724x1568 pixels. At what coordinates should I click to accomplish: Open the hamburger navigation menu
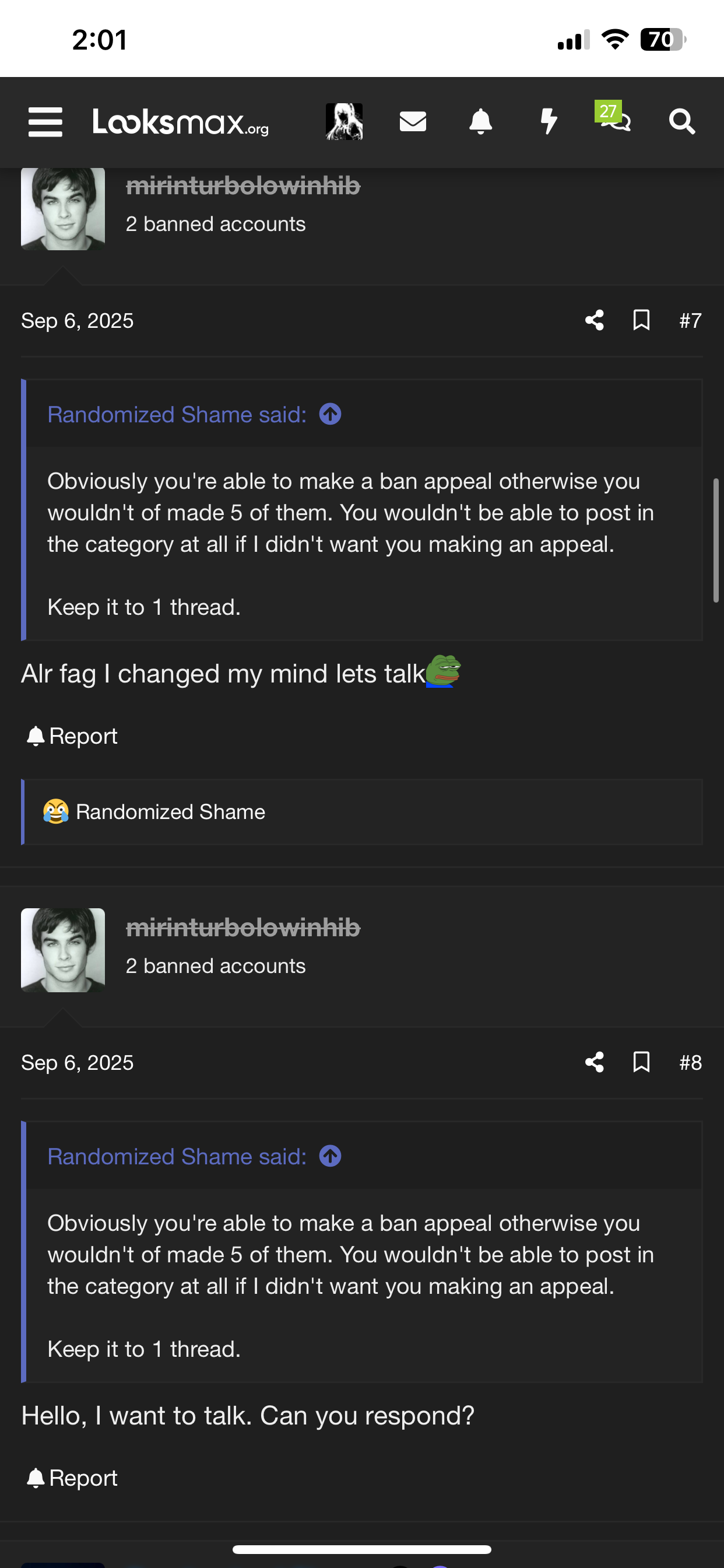pyautogui.click(x=45, y=122)
